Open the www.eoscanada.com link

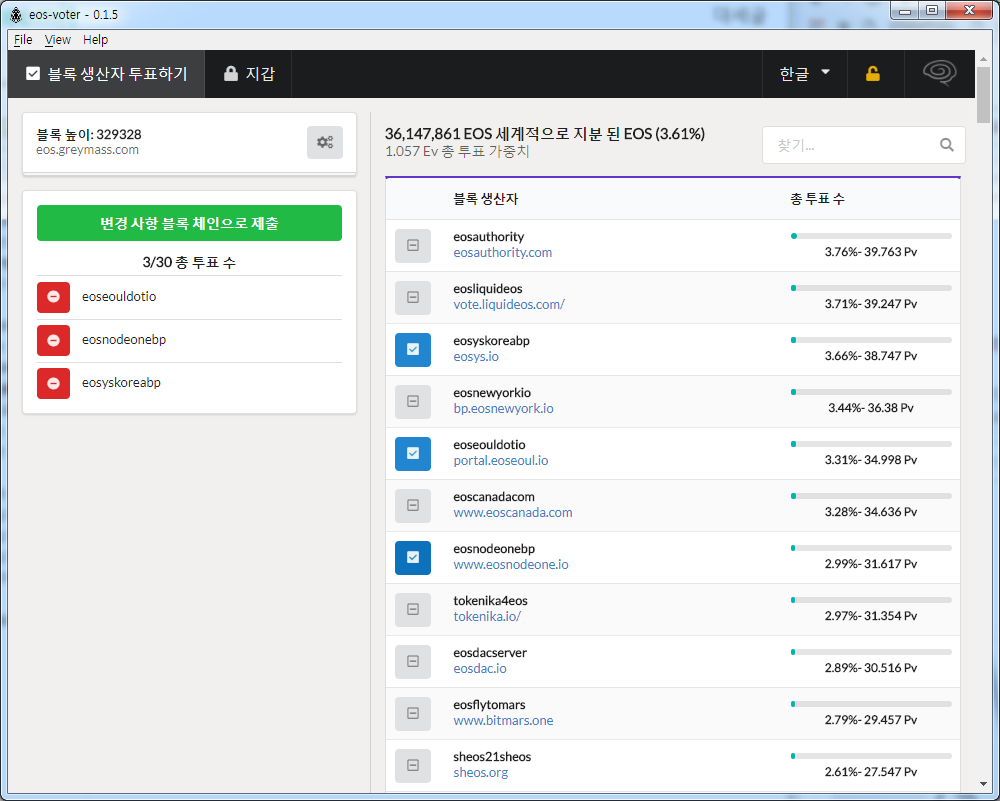pyautogui.click(x=513, y=513)
